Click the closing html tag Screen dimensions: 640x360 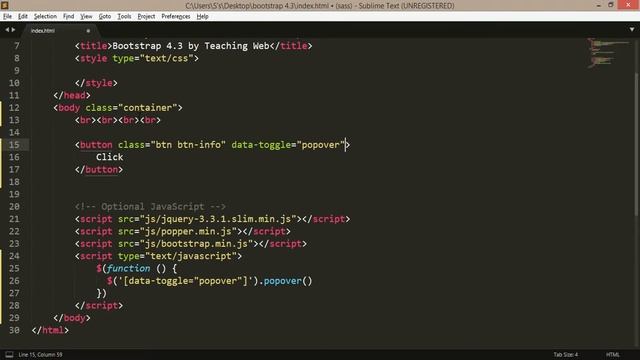pyautogui.click(x=50, y=330)
